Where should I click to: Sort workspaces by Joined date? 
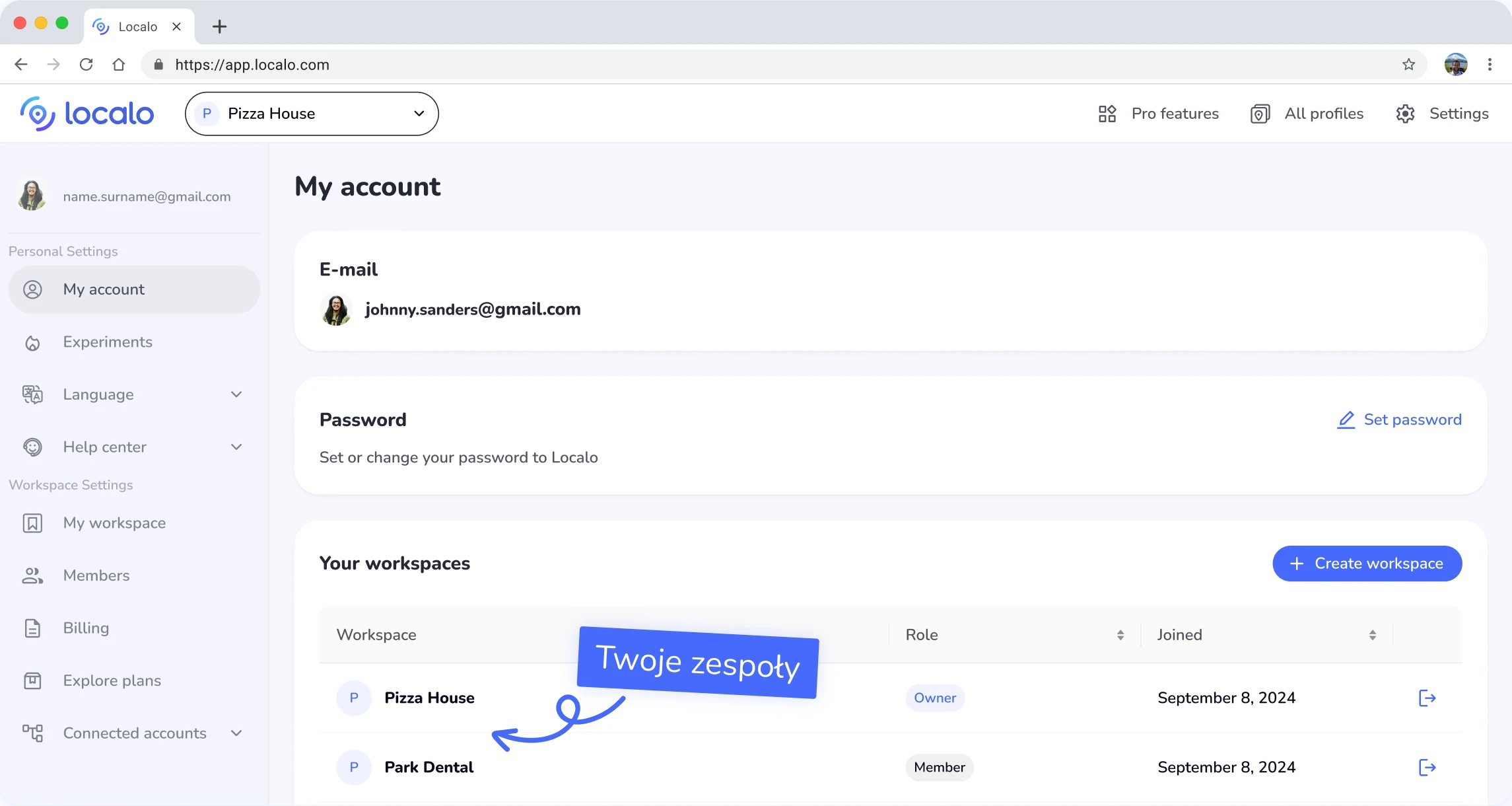(1372, 635)
